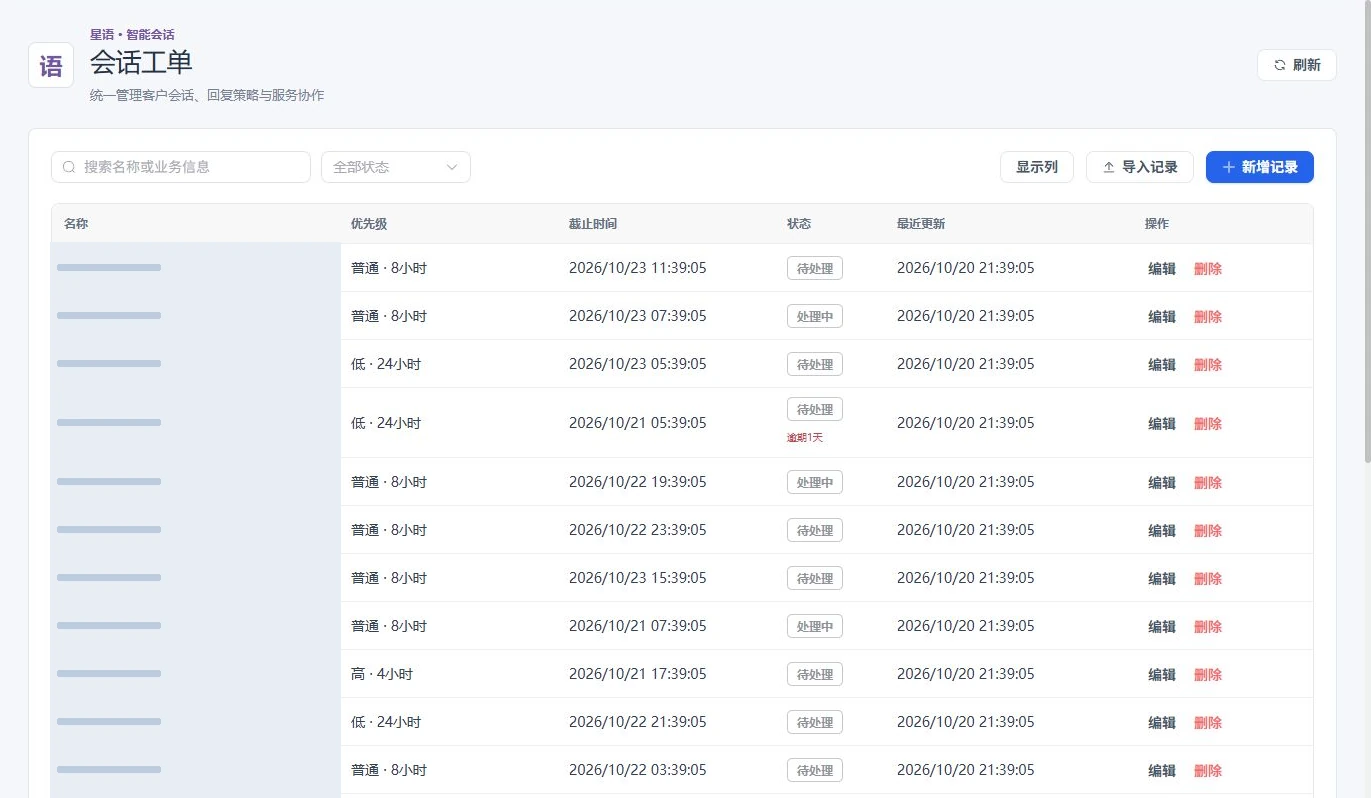Click 处理中 badge in the 2026/10/21 07:39:05 row
The width and height of the screenshot is (1371, 798).
[815, 627]
